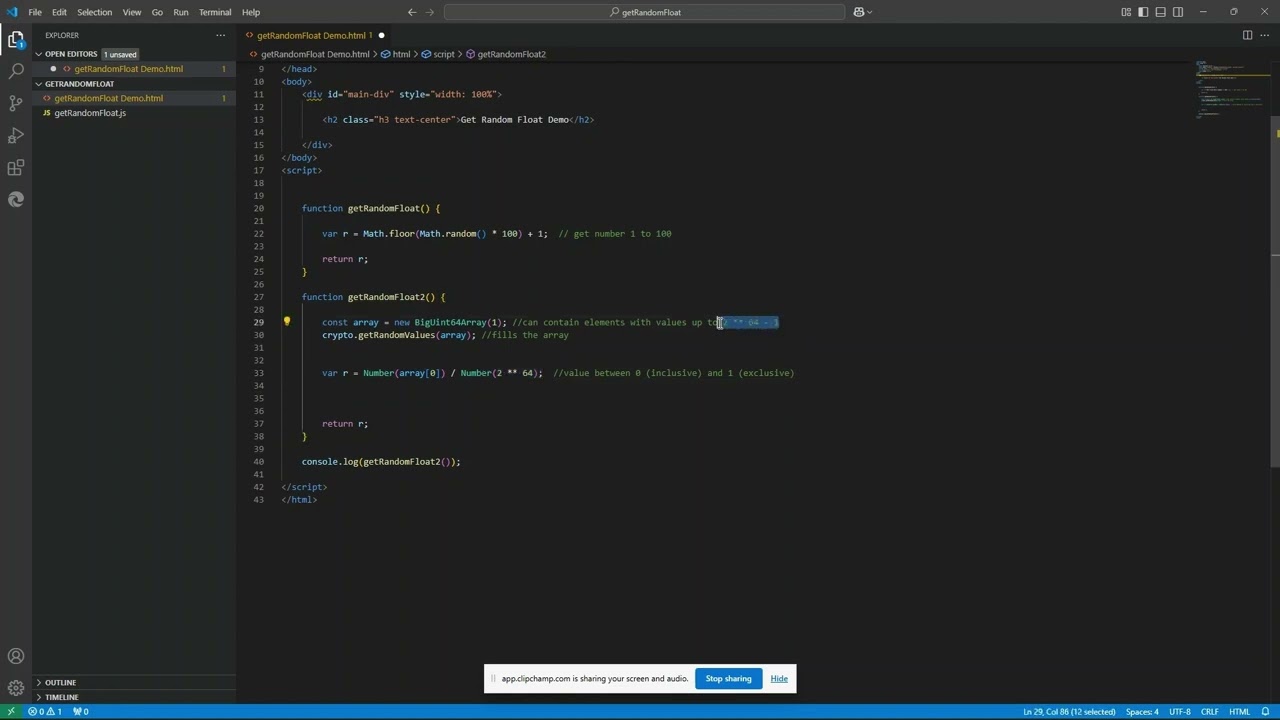This screenshot has width=1280, height=720.
Task: Click the 'return r;' text on line 37
Action: click(x=345, y=424)
